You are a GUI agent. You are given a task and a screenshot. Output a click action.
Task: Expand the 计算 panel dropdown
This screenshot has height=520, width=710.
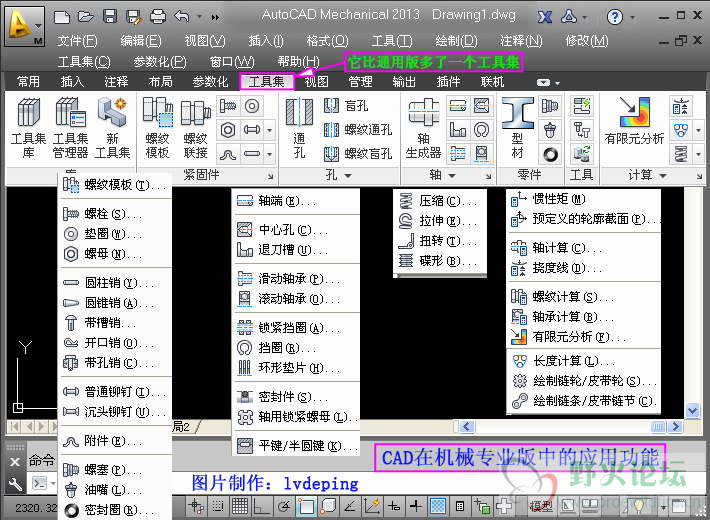coord(662,175)
